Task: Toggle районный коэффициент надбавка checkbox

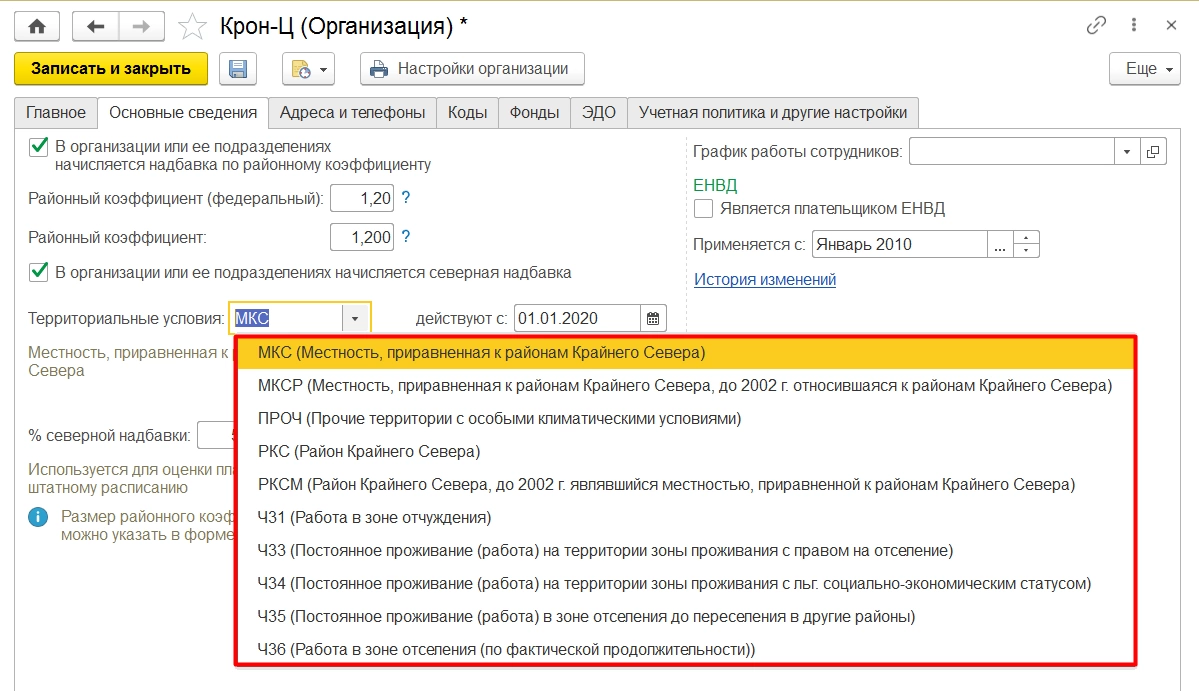Action: [38, 146]
